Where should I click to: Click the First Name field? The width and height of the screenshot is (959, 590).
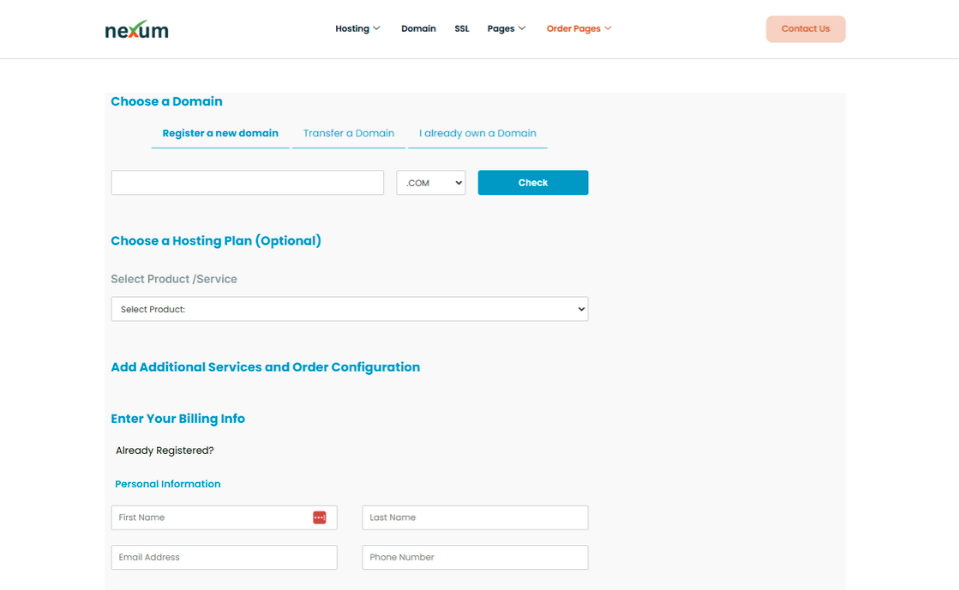(224, 518)
